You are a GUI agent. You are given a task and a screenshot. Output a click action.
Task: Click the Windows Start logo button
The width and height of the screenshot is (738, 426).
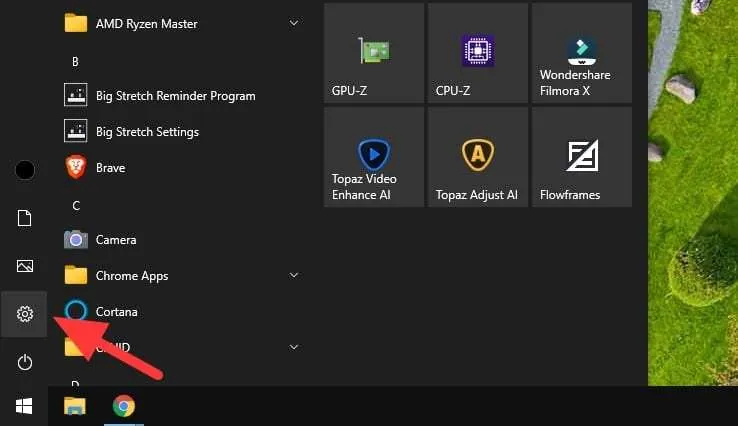point(24,406)
